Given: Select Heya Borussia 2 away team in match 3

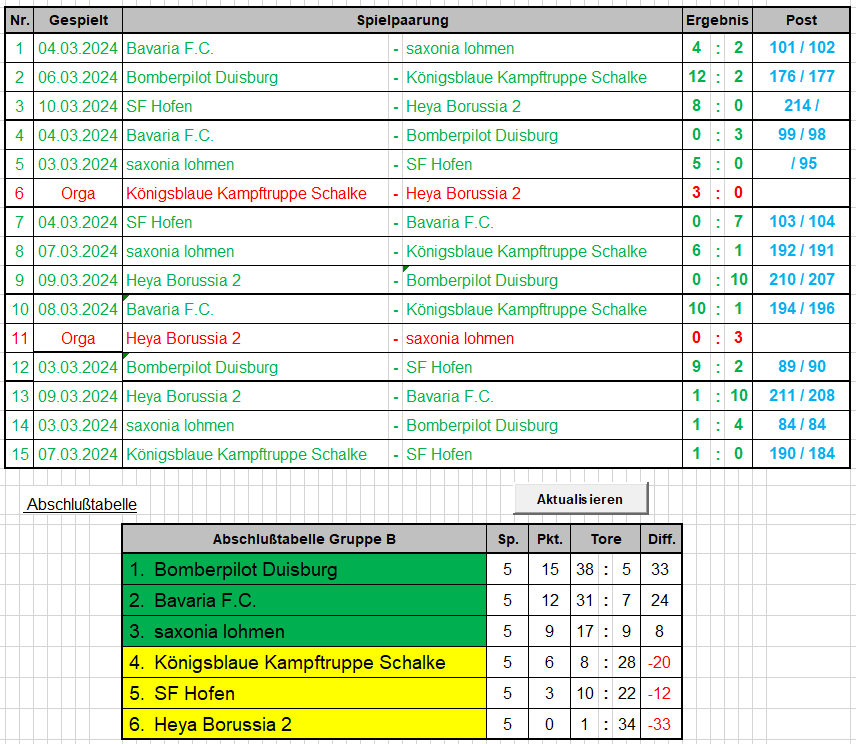Looking at the screenshot, I should point(542,106).
